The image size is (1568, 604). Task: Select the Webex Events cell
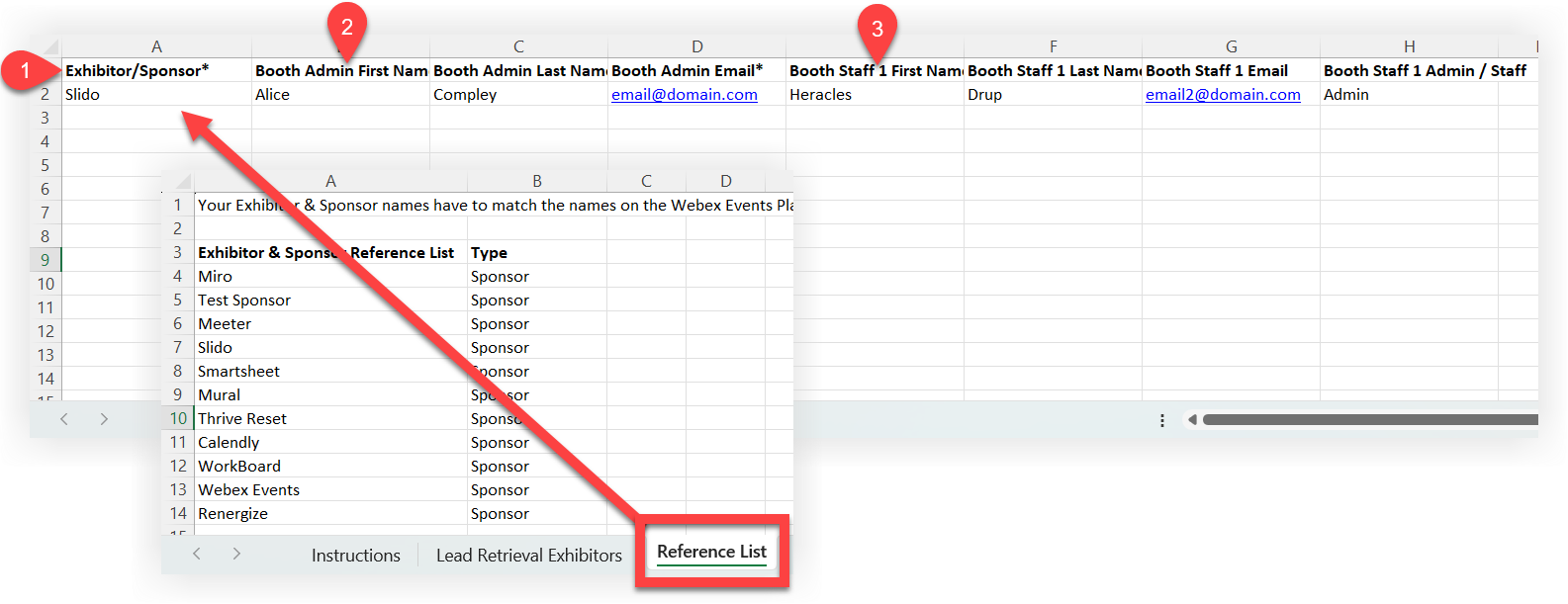click(330, 489)
